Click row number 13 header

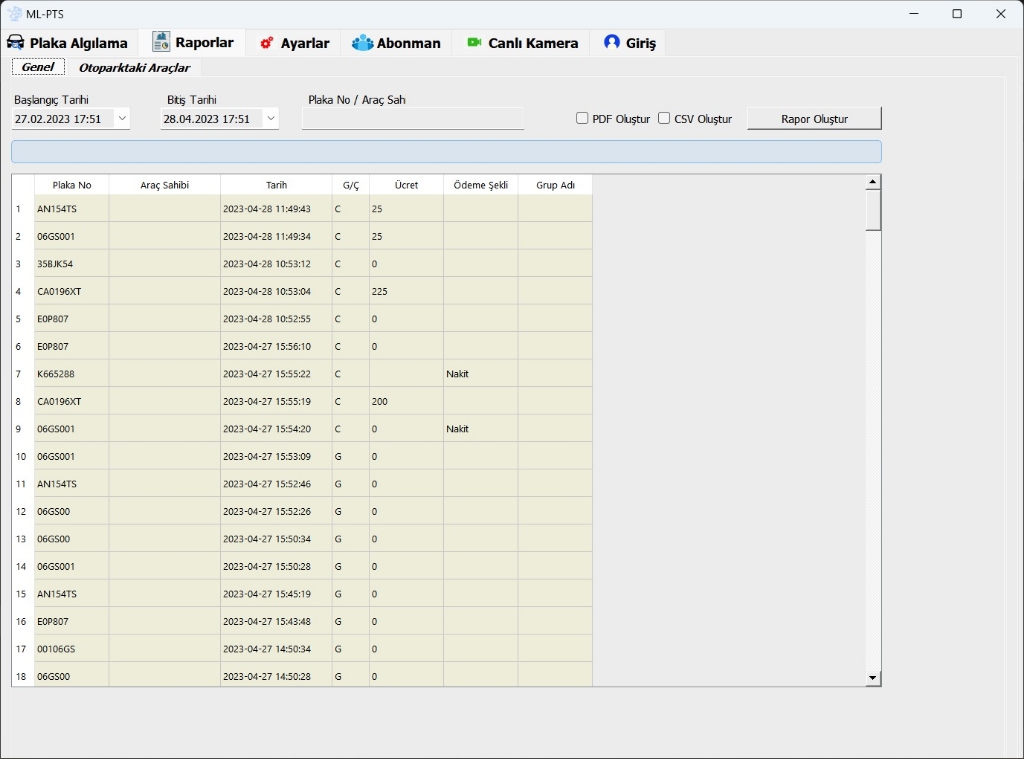tap(22, 539)
